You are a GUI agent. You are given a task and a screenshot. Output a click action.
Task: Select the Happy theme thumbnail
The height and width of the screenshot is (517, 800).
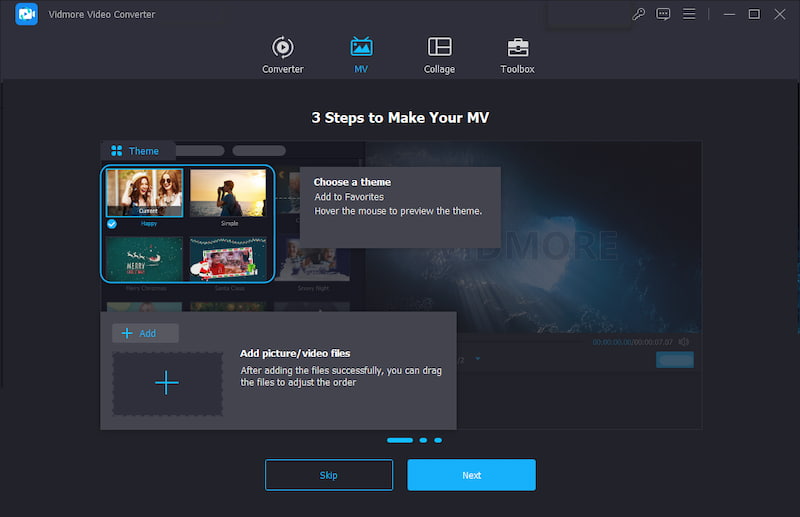pyautogui.click(x=144, y=193)
